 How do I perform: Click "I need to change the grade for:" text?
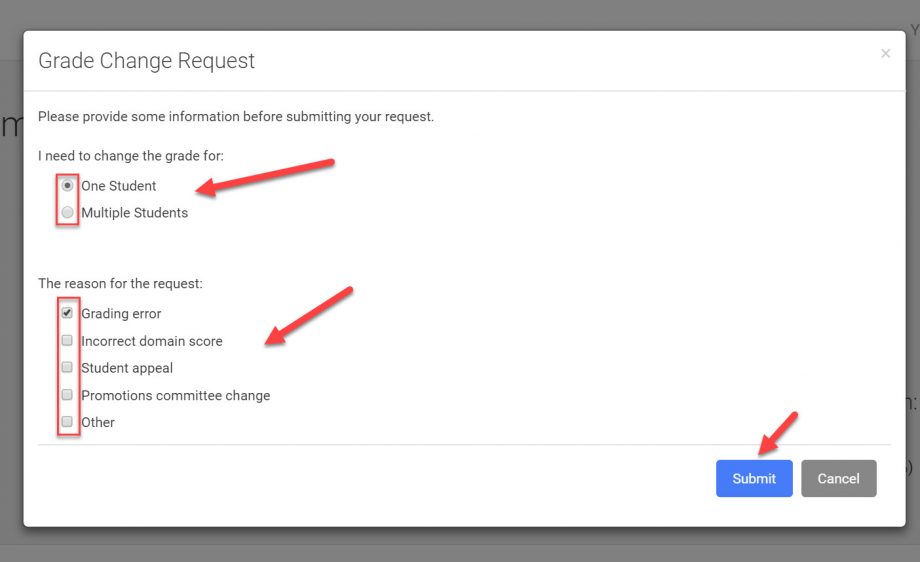[x=131, y=156]
